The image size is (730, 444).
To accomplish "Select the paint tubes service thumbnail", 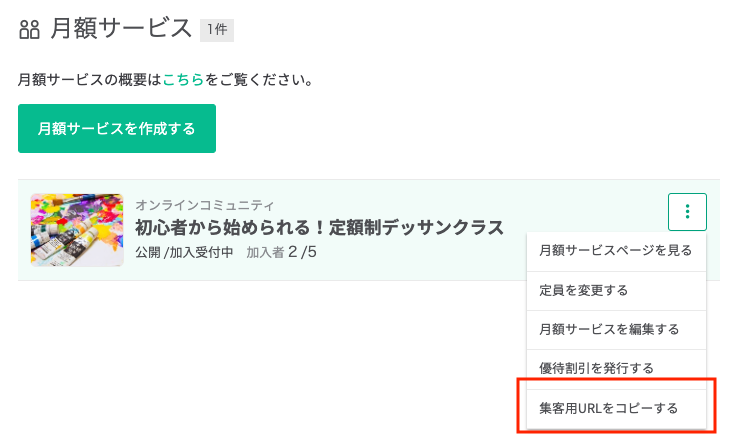I will pos(77,230).
